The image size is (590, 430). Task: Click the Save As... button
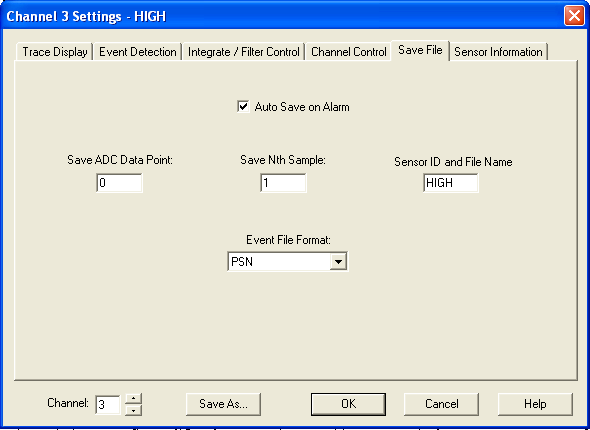coord(224,404)
